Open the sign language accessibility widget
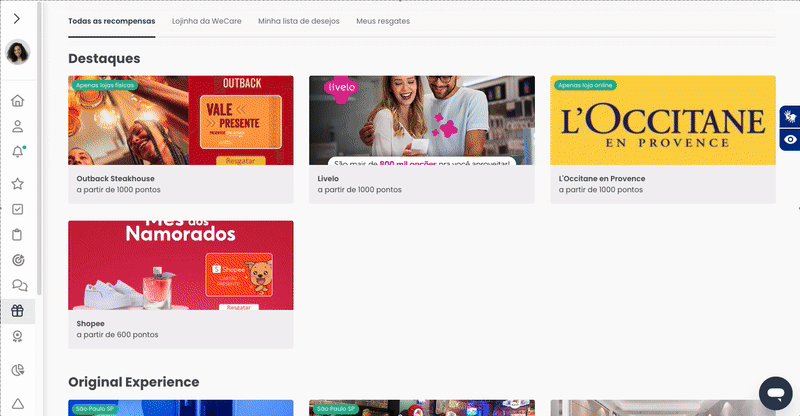This screenshot has width=800, height=416. tap(790, 117)
